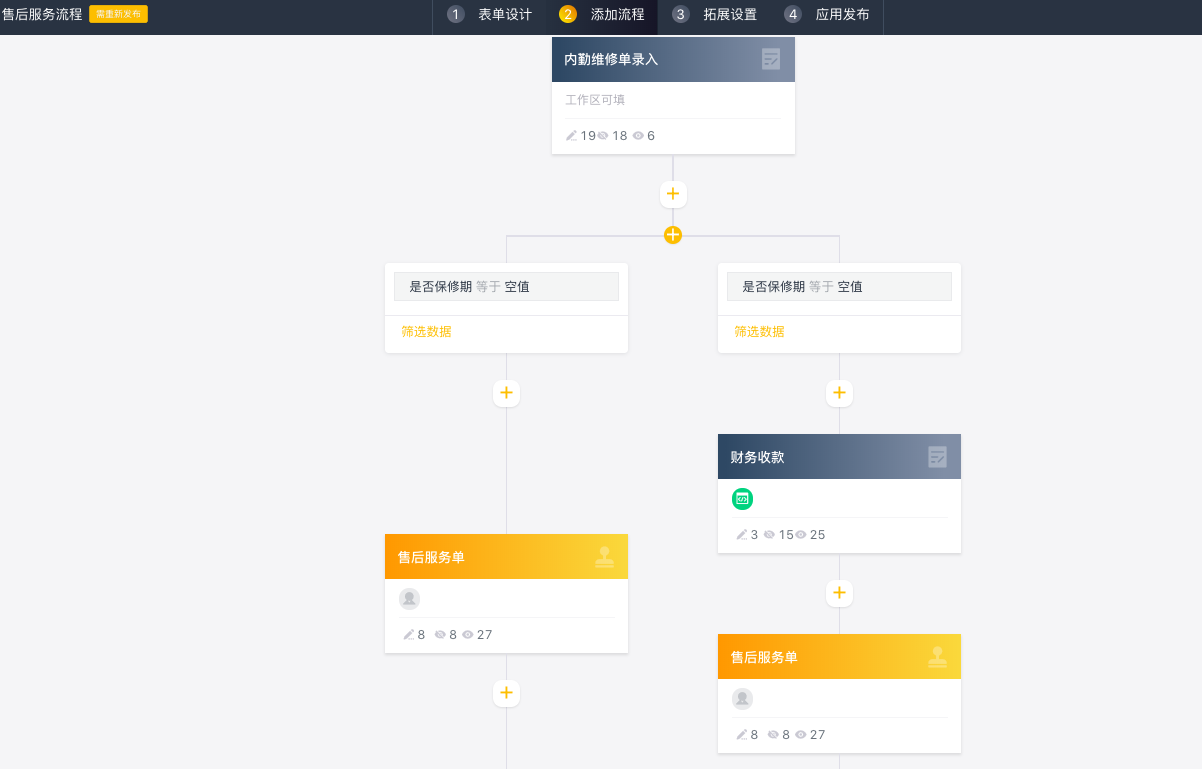Click the eye icon showing 27 in left 售后服务单
The width and height of the screenshot is (1202, 769).
pos(467,635)
